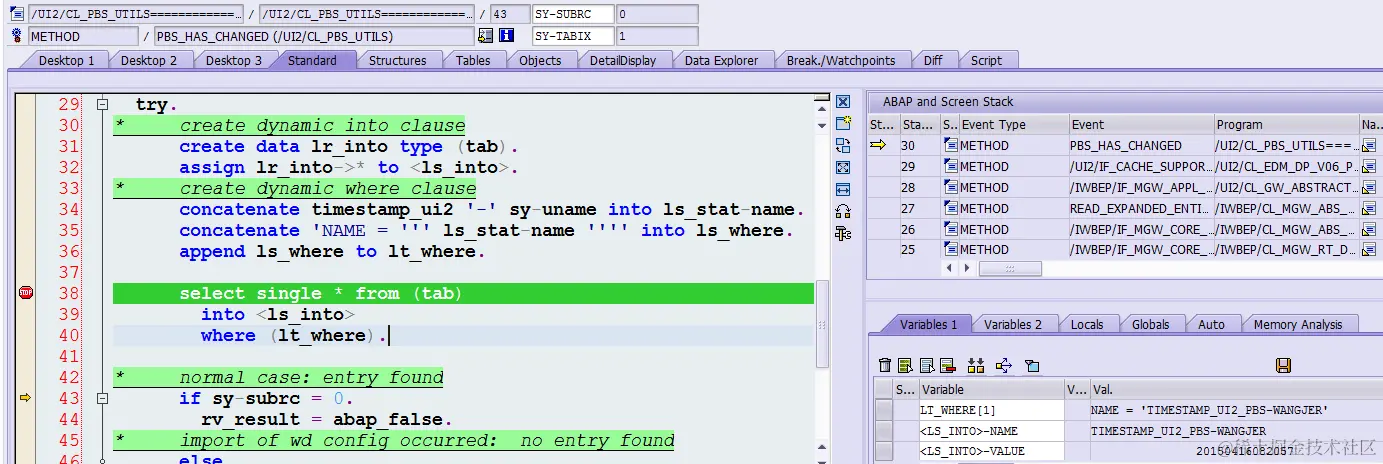
Task: Switch to the Variables 2 tab
Action: (x=1013, y=324)
